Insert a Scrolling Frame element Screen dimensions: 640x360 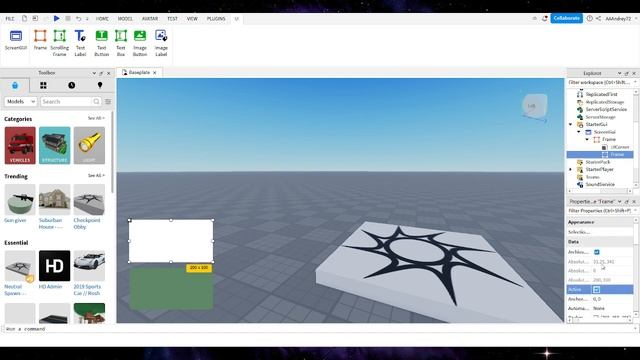pos(60,43)
